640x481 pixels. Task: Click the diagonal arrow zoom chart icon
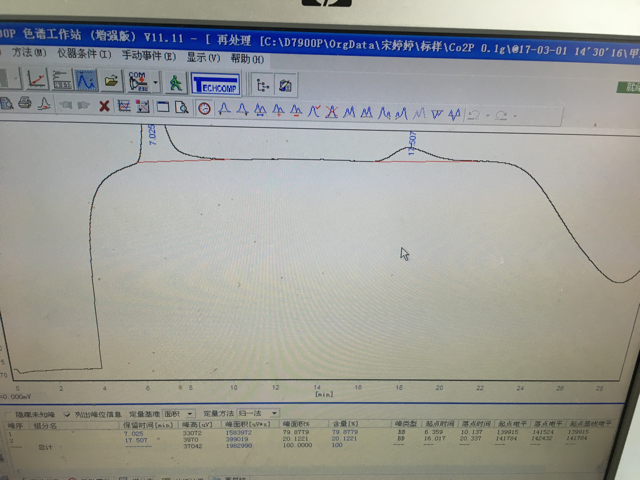[x=142, y=107]
